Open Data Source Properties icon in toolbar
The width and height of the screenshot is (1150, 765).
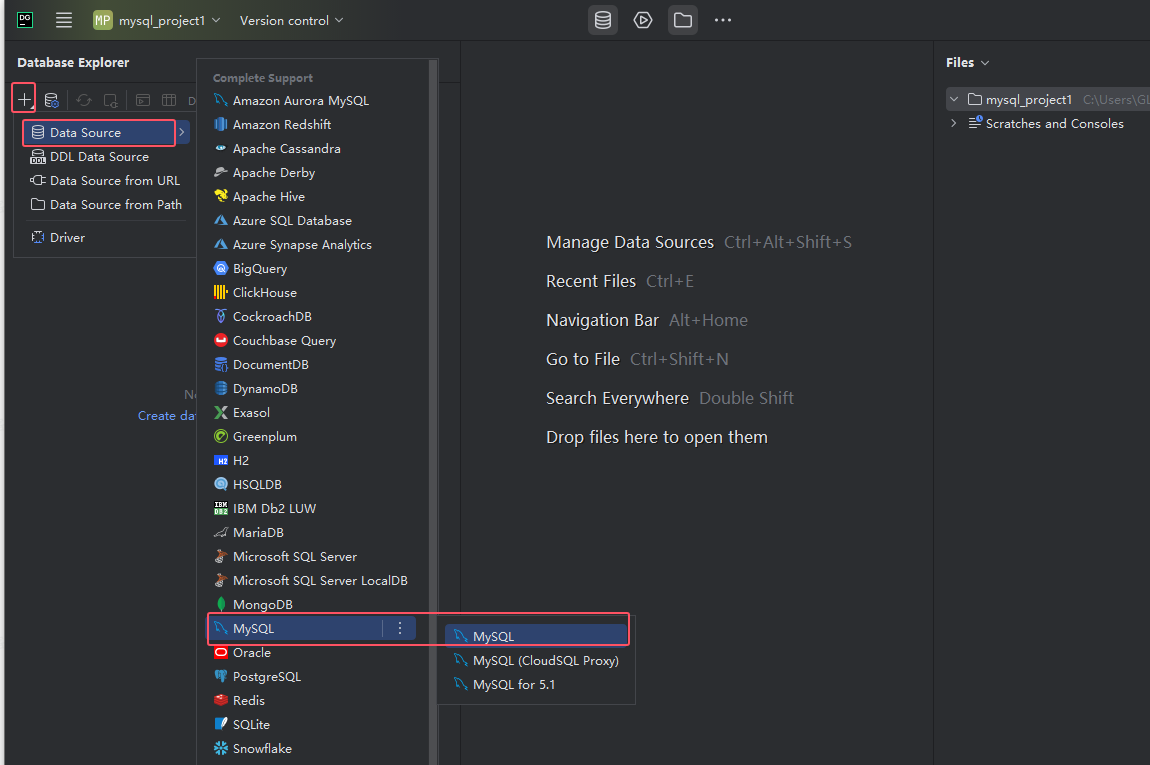click(51, 100)
